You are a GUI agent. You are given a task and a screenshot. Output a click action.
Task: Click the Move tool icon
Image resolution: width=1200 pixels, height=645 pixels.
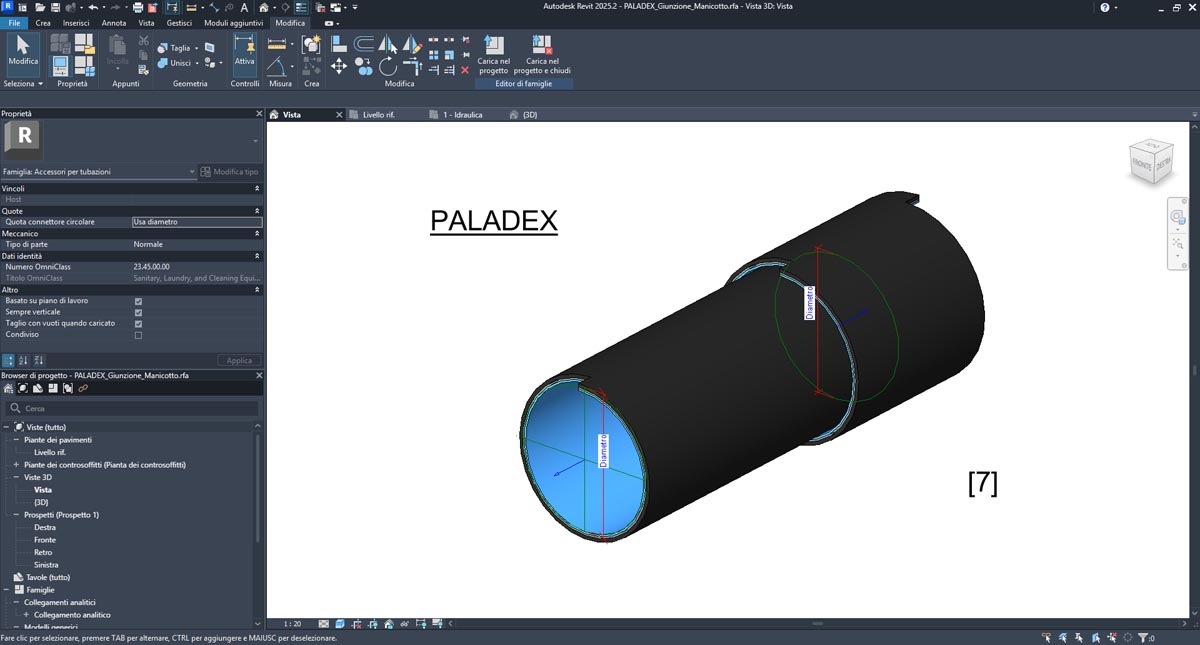[339, 66]
